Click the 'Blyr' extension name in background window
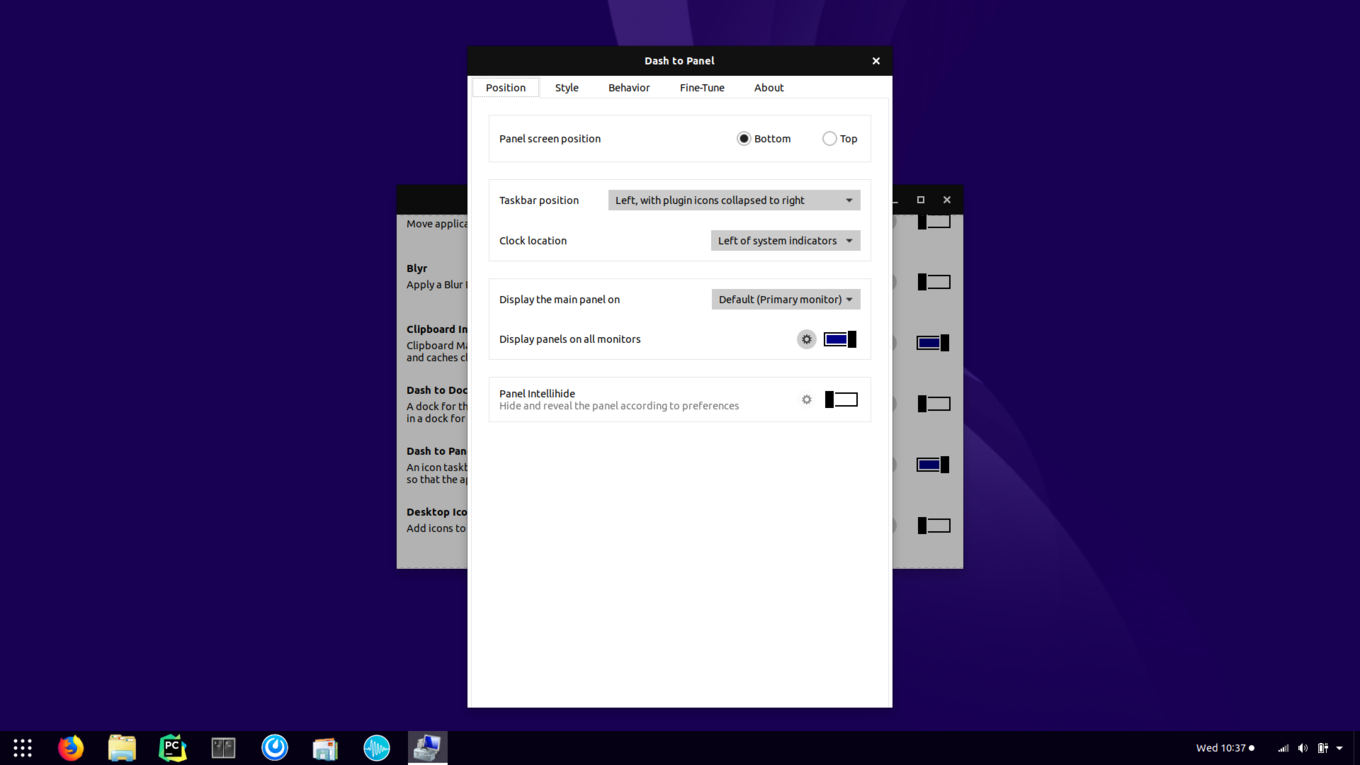Viewport: 1360px width, 765px height. coord(417,269)
